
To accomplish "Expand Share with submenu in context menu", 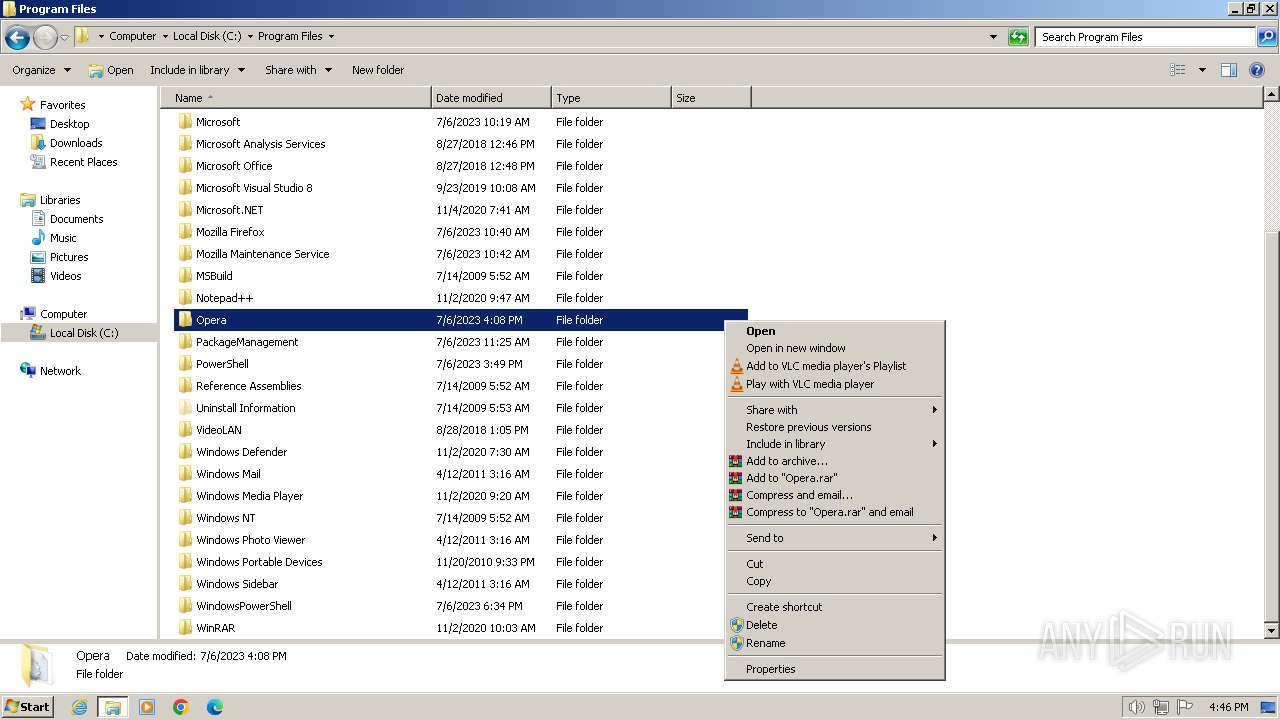I will click(x=842, y=410).
